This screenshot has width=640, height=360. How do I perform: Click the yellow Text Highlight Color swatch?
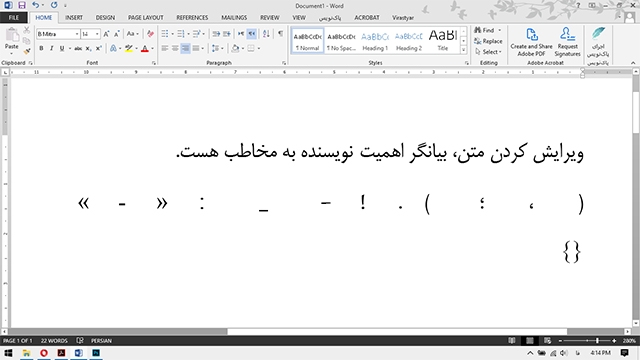point(129,49)
